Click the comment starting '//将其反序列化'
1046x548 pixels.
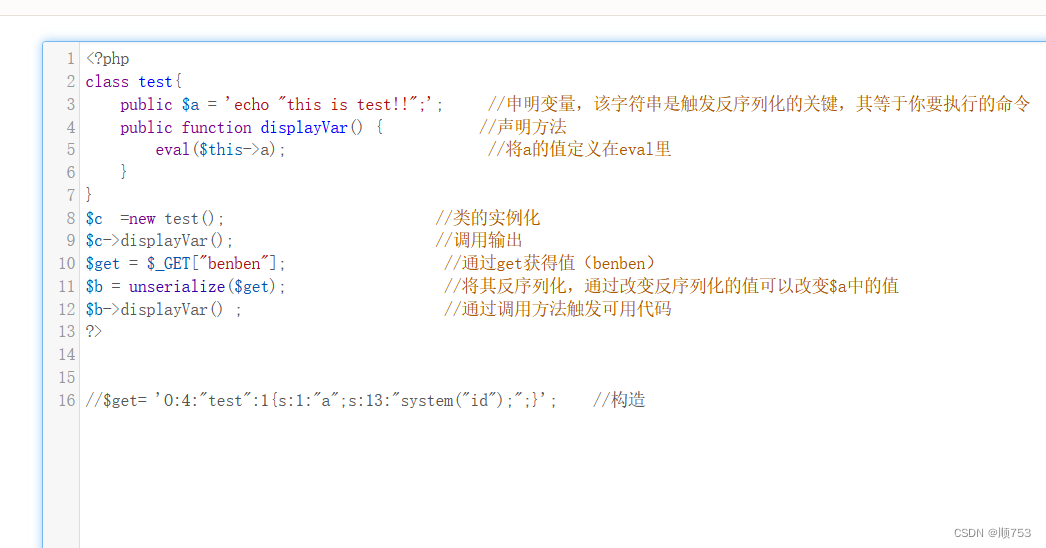coord(671,286)
